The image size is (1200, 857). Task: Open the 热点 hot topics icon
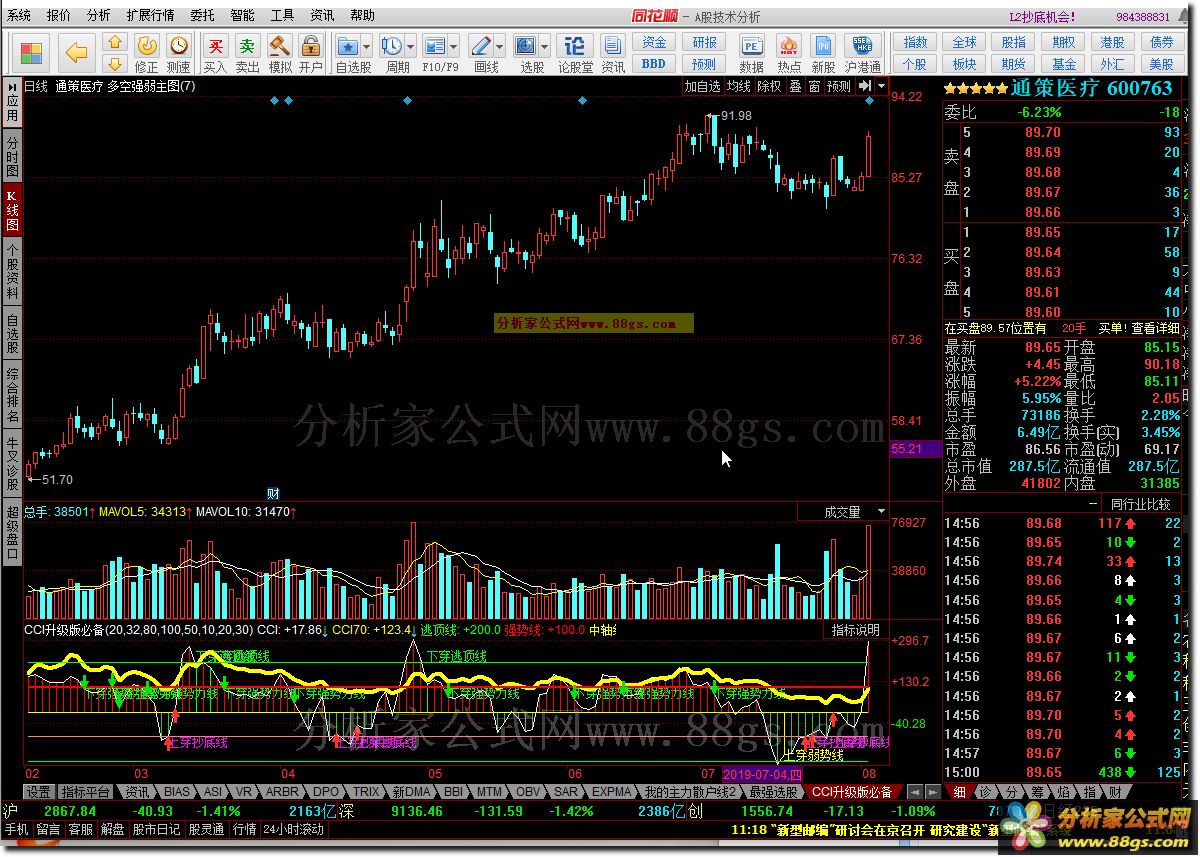click(x=789, y=53)
